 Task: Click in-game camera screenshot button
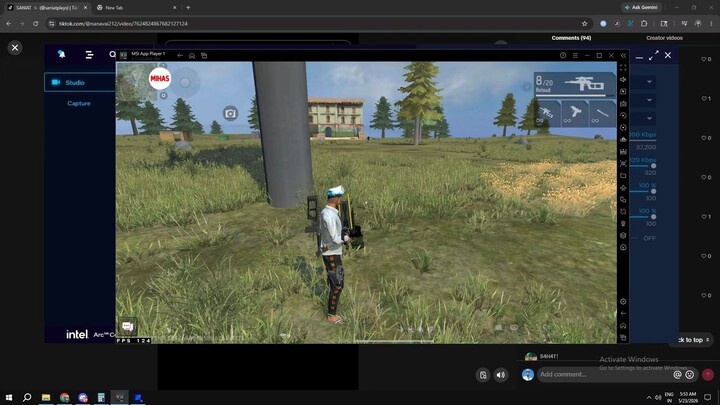click(231, 113)
